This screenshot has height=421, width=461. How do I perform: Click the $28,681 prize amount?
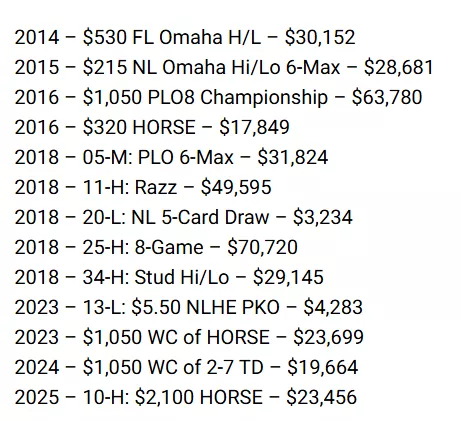[399, 67]
